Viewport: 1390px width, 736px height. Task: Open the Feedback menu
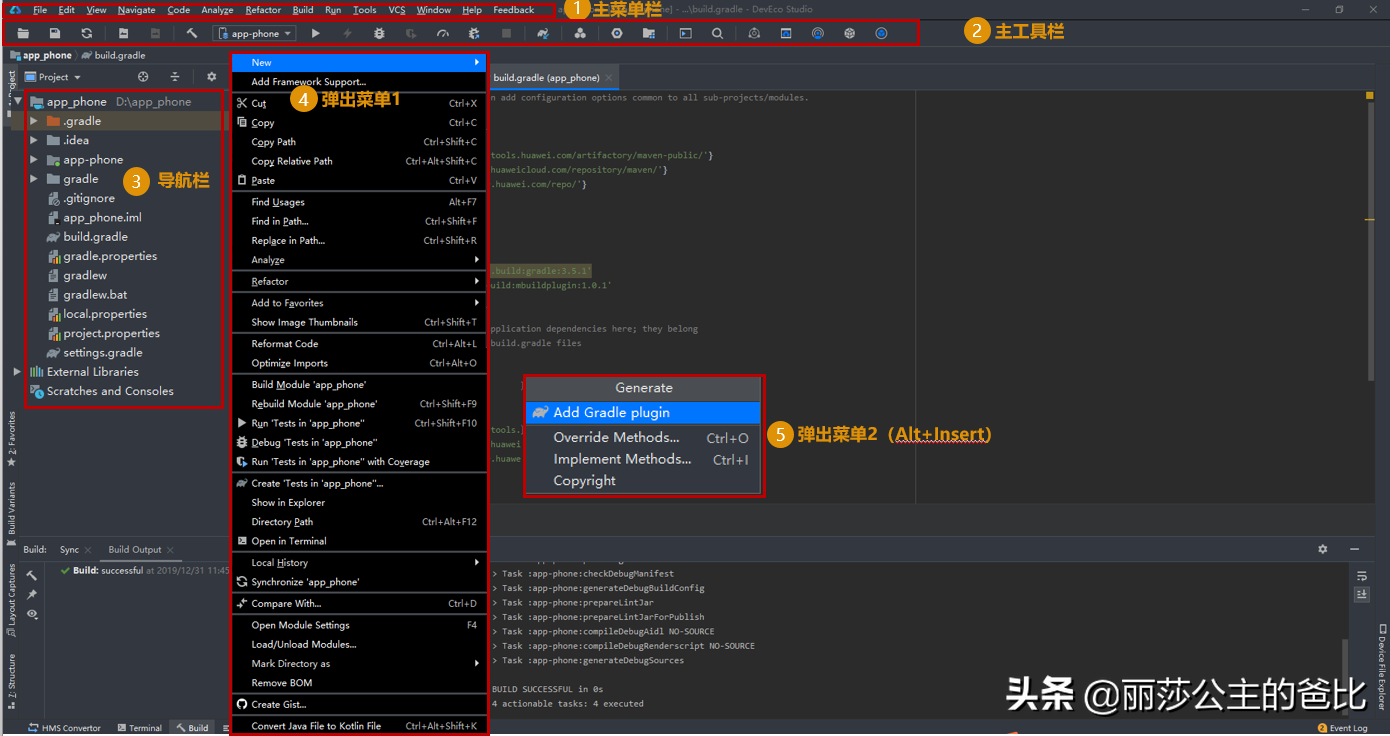(x=514, y=10)
